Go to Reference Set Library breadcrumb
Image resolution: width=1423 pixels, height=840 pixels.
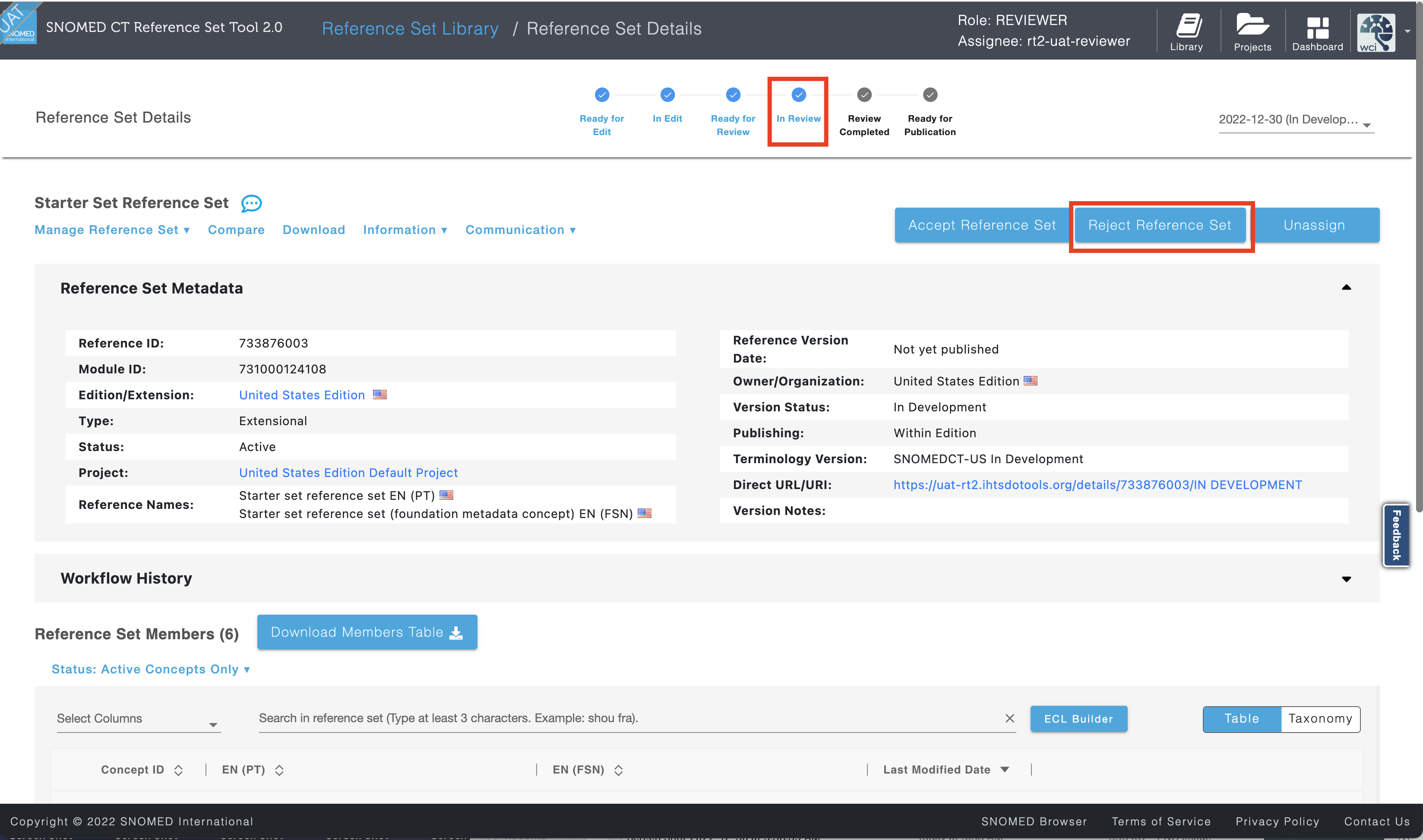coord(410,28)
